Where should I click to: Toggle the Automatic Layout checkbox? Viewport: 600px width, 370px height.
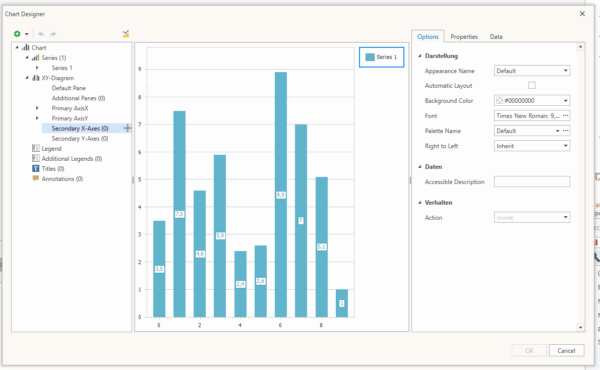click(x=532, y=85)
